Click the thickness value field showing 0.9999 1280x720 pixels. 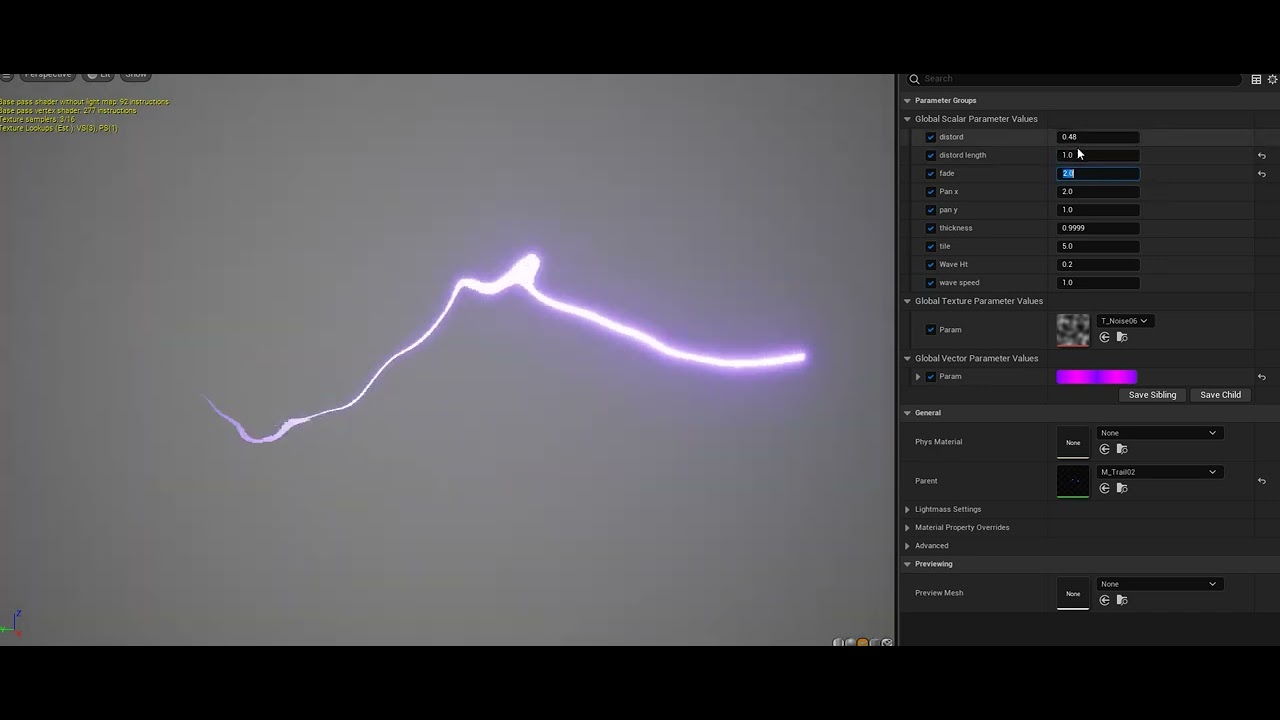pyautogui.click(x=1098, y=228)
